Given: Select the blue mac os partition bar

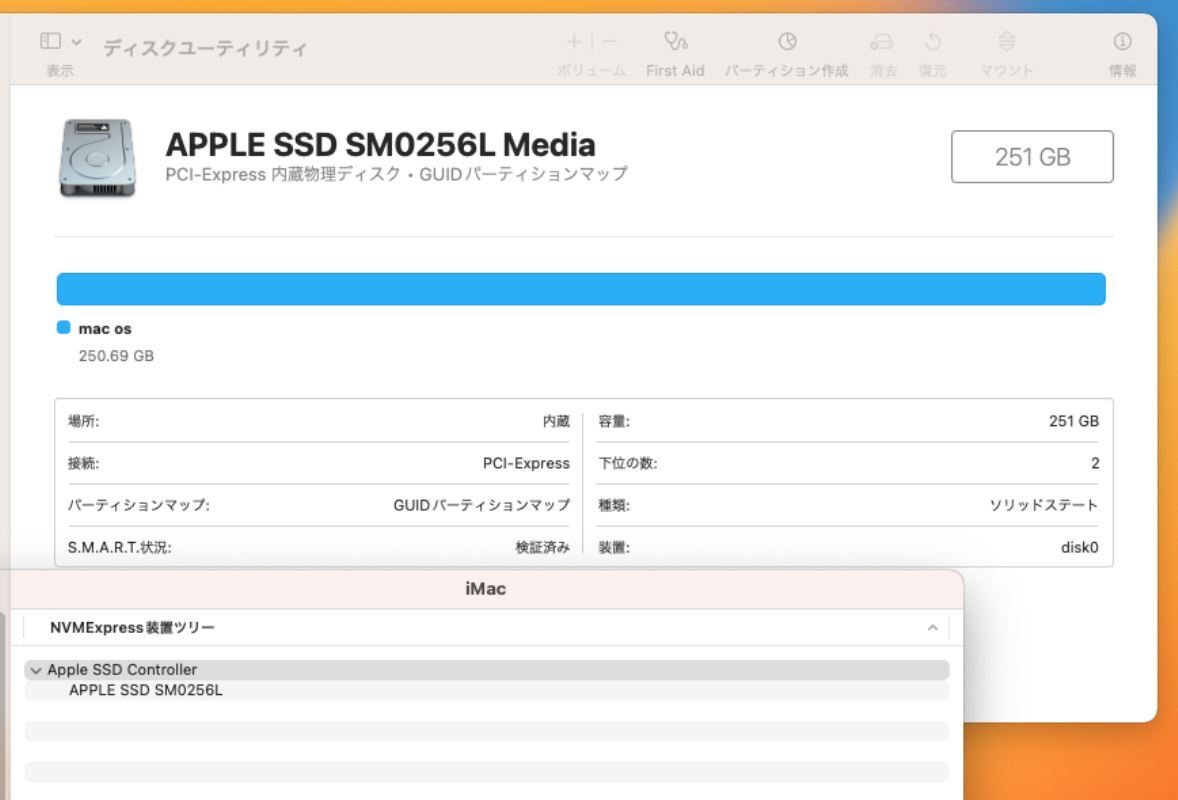Looking at the screenshot, I should [581, 289].
